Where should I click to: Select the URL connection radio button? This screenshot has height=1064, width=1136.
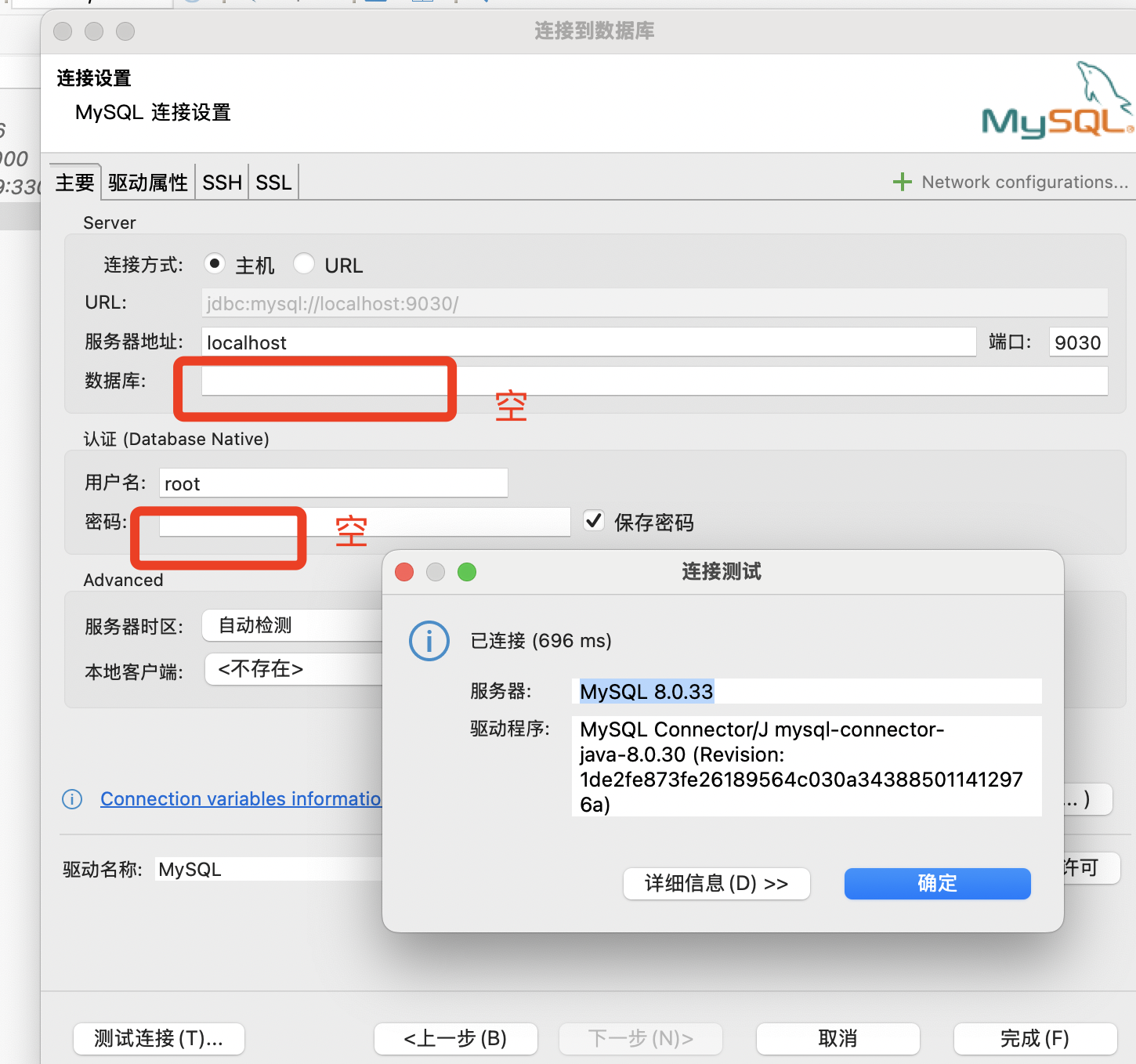(x=304, y=264)
